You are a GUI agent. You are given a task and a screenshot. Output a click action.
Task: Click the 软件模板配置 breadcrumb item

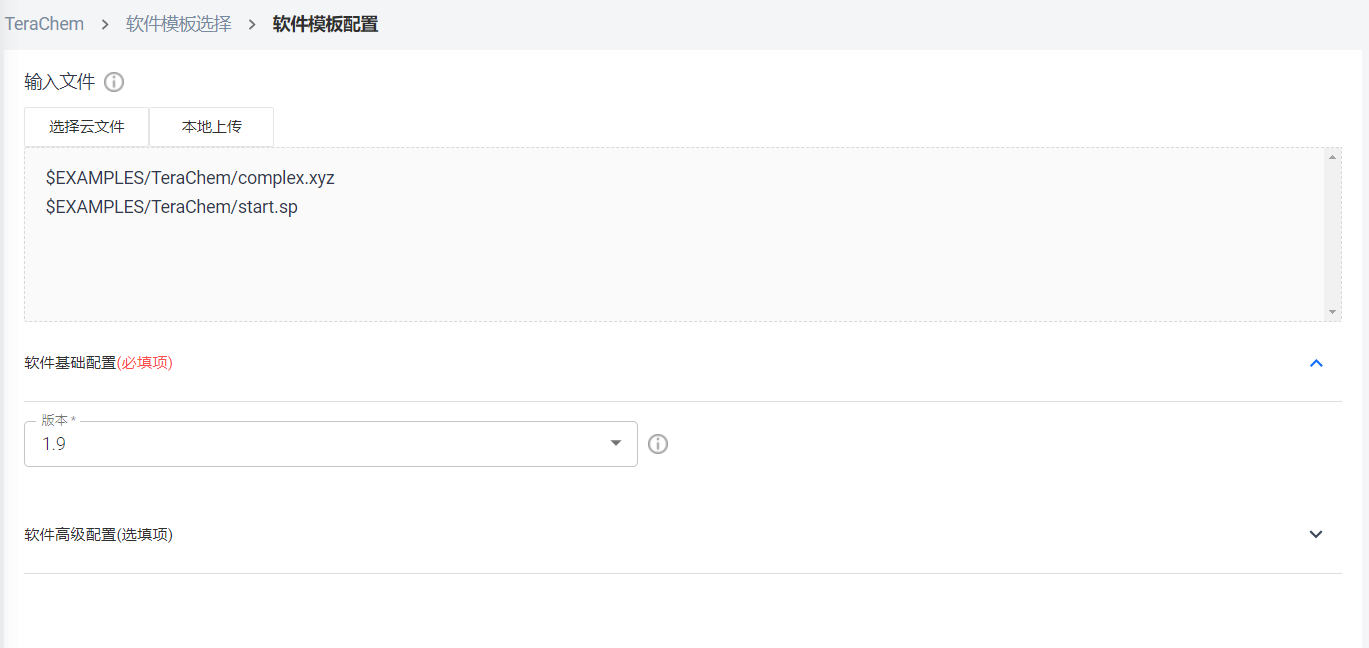(326, 24)
